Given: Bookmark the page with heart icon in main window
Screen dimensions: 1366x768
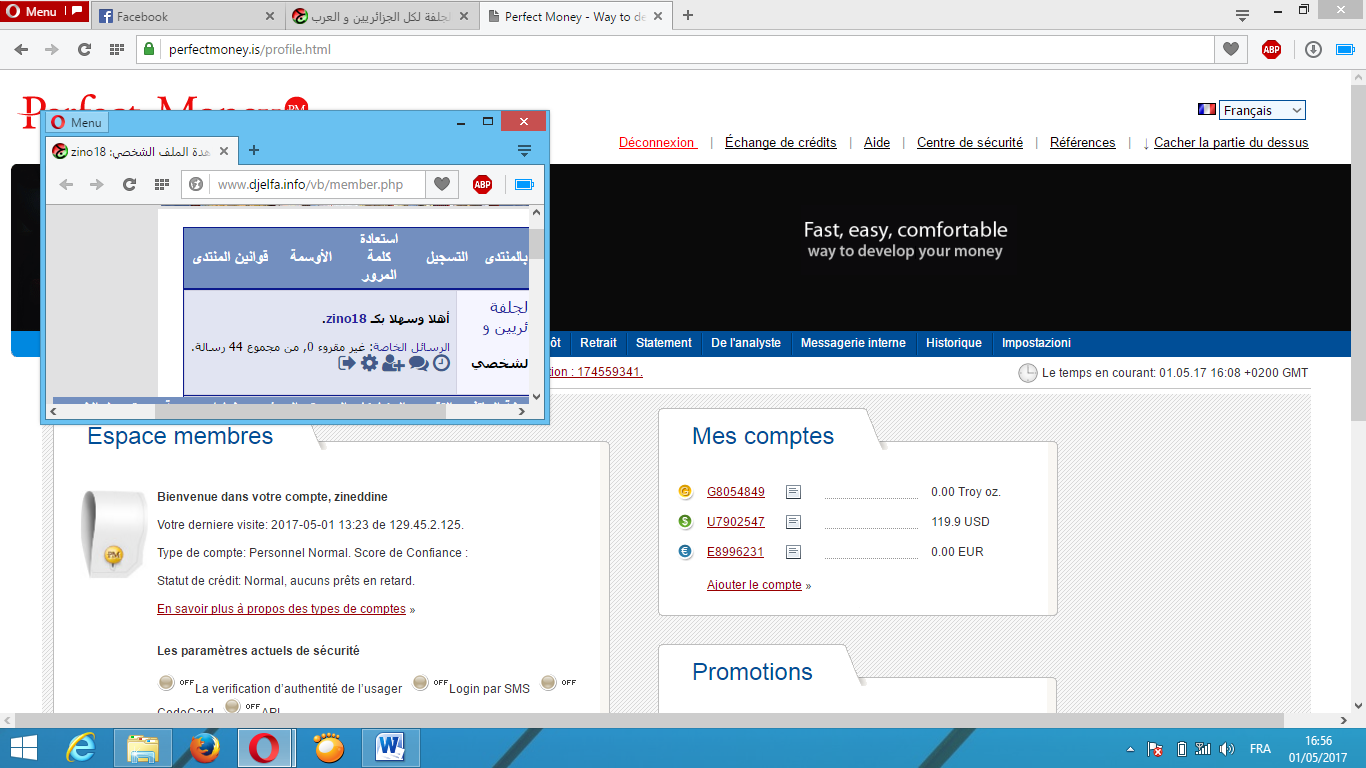Looking at the screenshot, I should [1231, 49].
